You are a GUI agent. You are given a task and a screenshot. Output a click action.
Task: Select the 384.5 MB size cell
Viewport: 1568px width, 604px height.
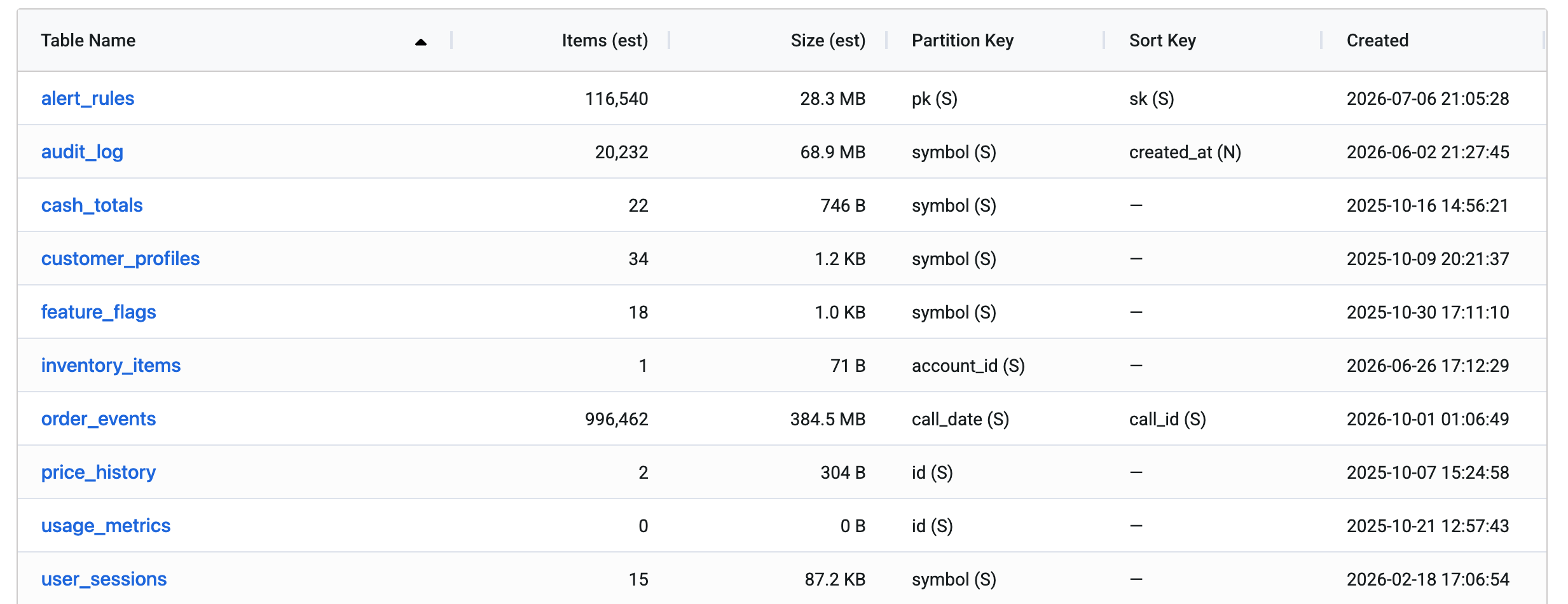click(x=827, y=419)
